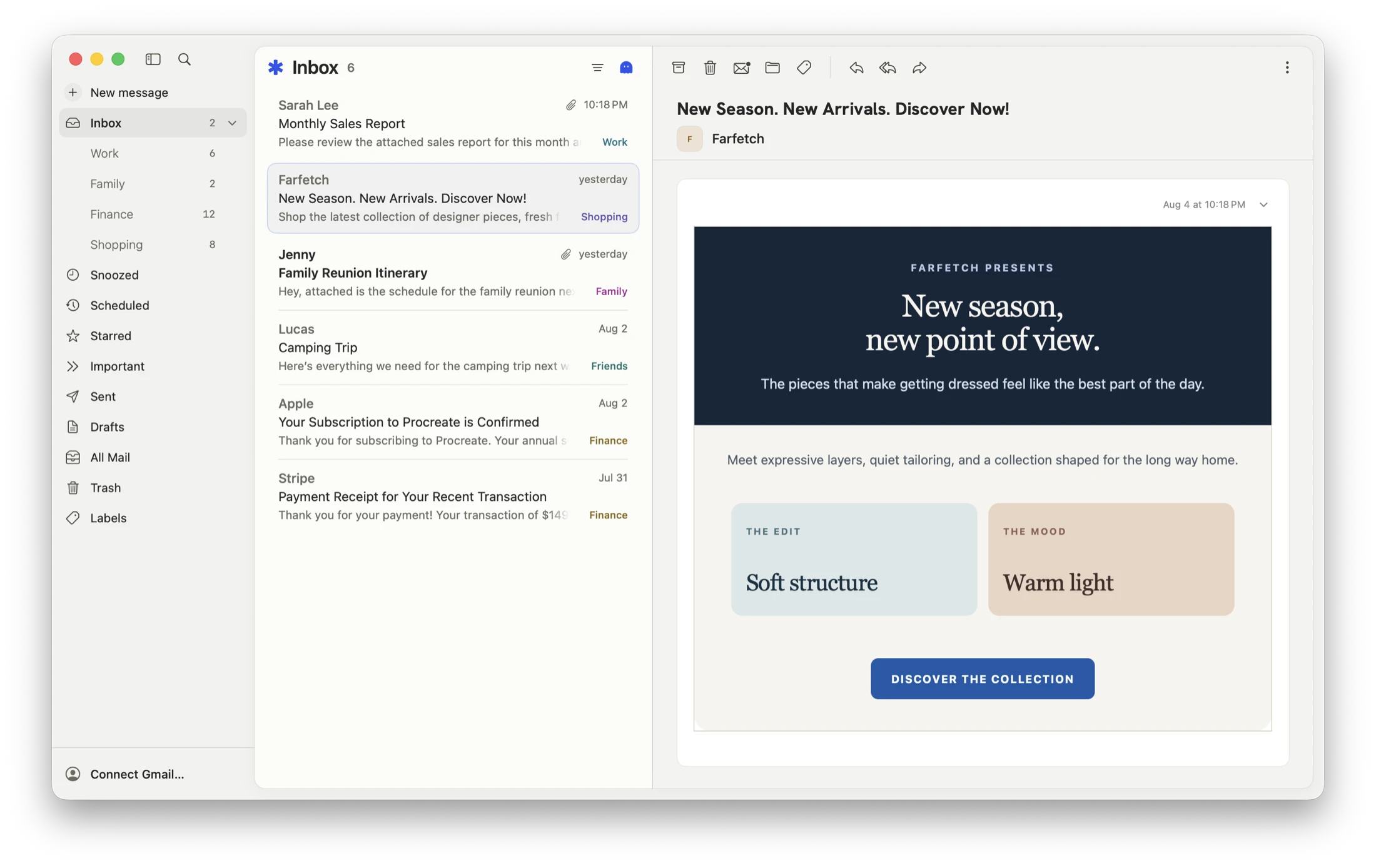Add a label with the tag icon

pos(804,68)
